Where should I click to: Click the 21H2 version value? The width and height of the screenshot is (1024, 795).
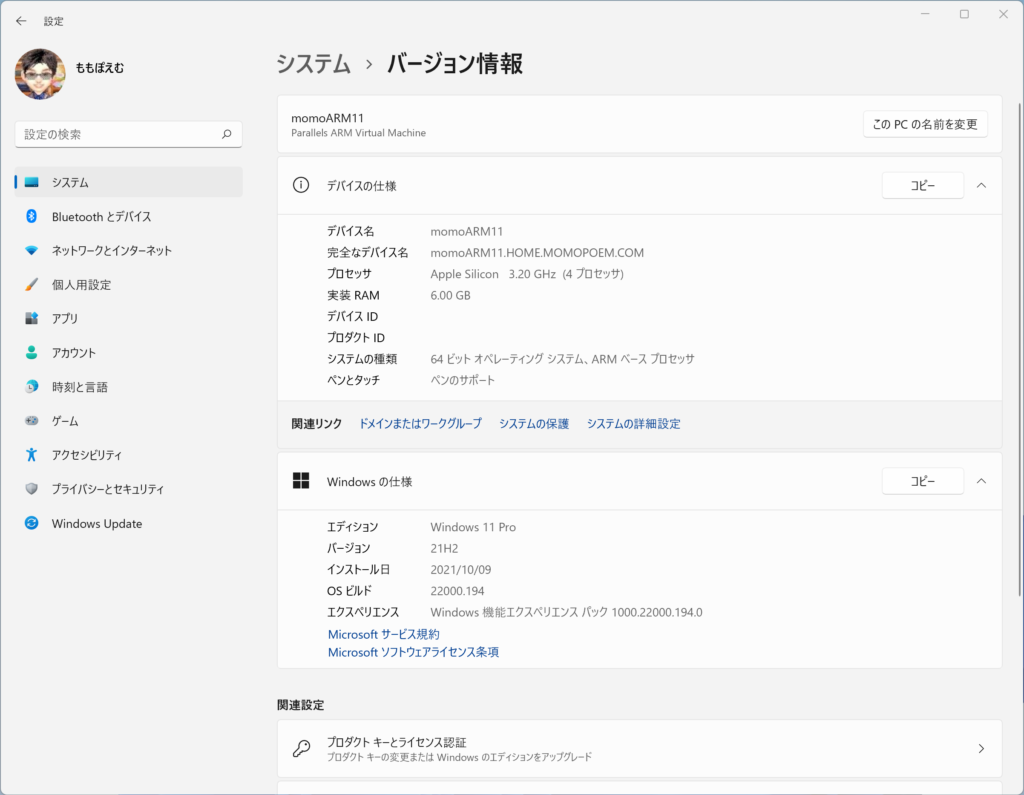point(444,548)
